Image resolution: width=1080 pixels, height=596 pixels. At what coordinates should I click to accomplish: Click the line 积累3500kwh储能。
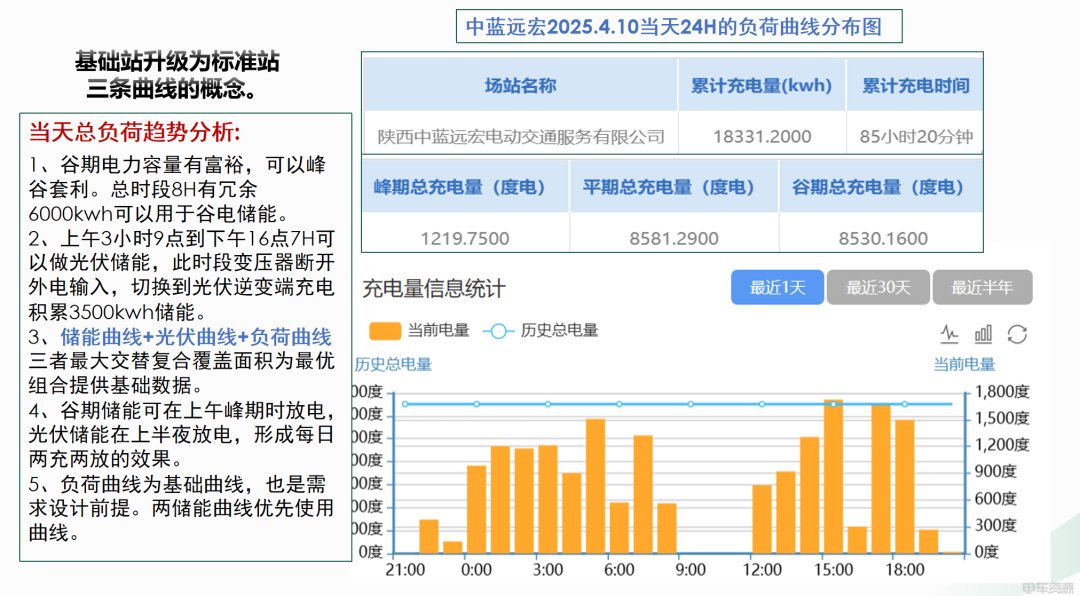[x=118, y=313]
